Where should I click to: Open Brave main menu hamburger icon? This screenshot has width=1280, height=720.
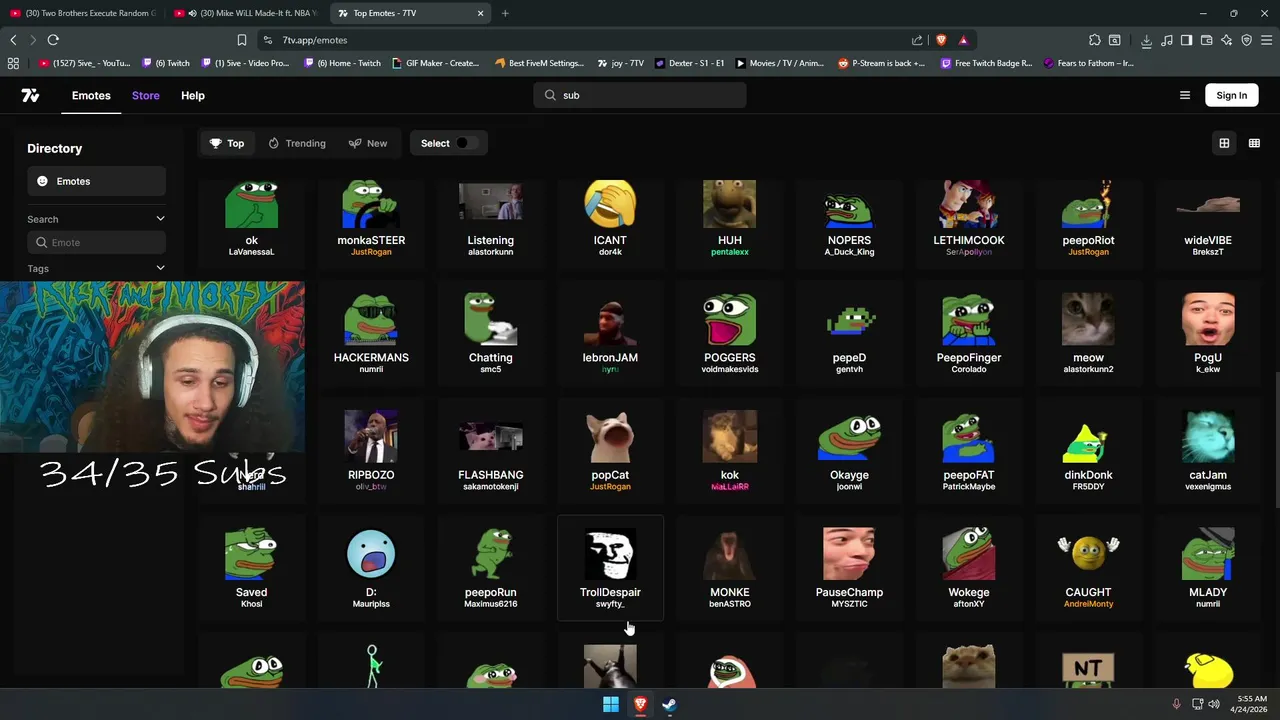coord(1266,40)
